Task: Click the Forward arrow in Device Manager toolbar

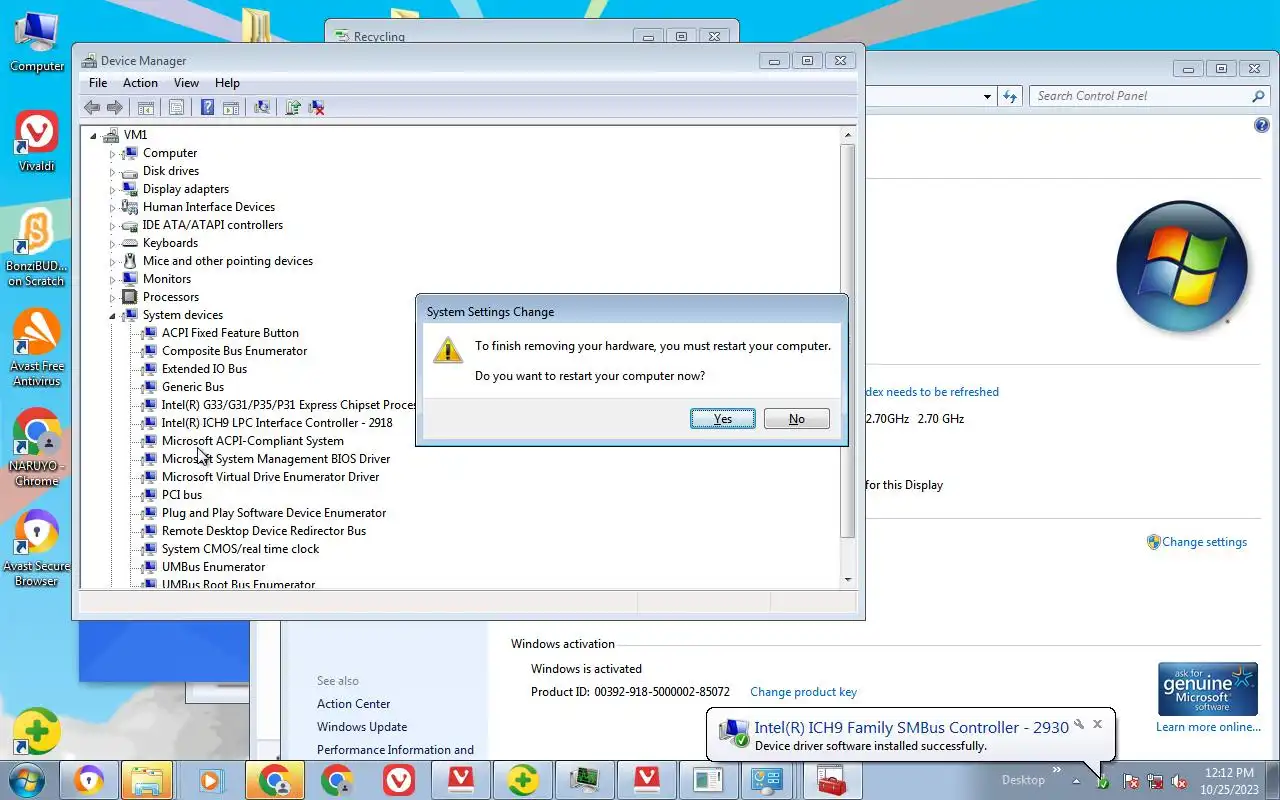Action: coord(115,107)
